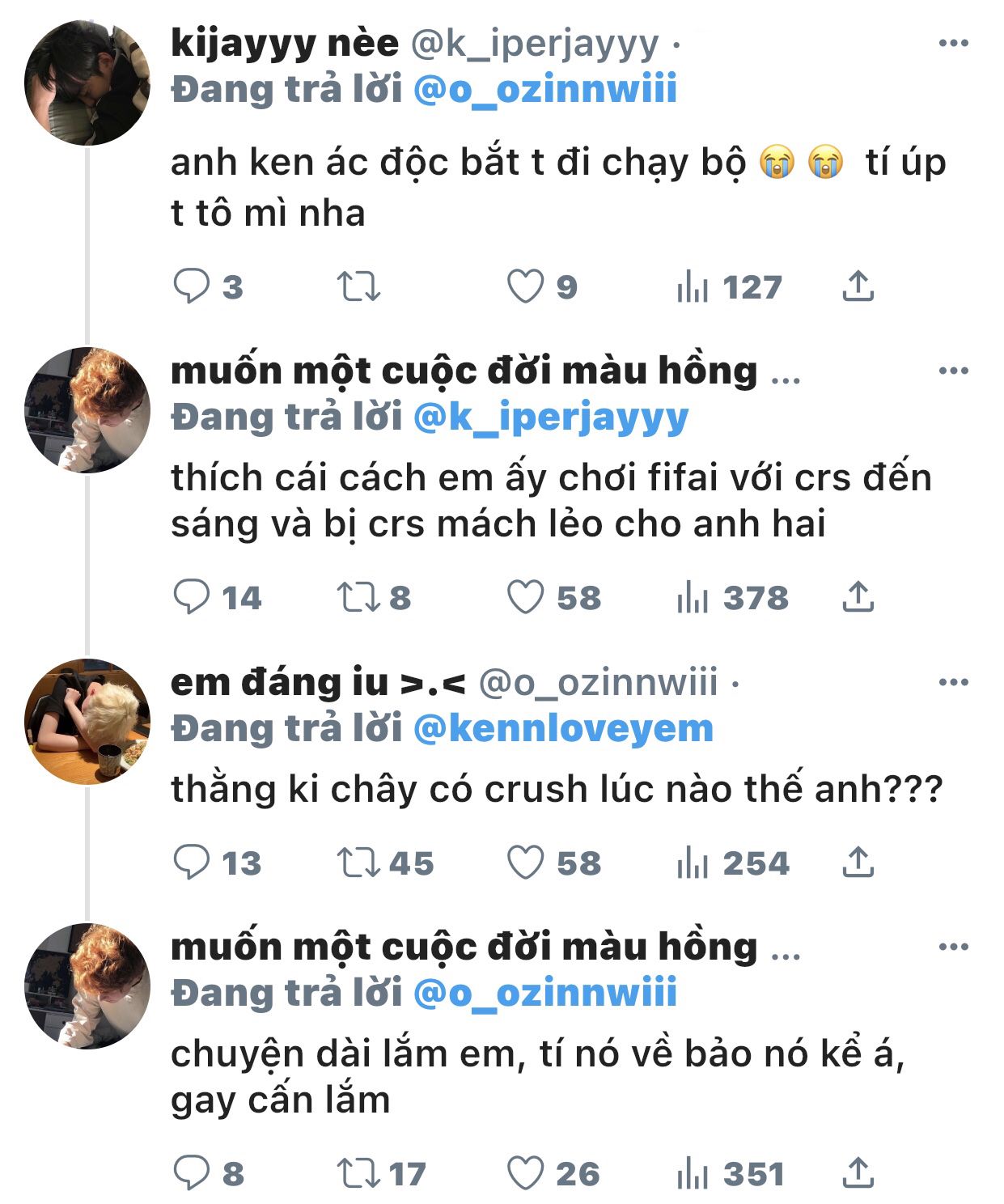Reply to the tweet with 14 comments

click(192, 598)
